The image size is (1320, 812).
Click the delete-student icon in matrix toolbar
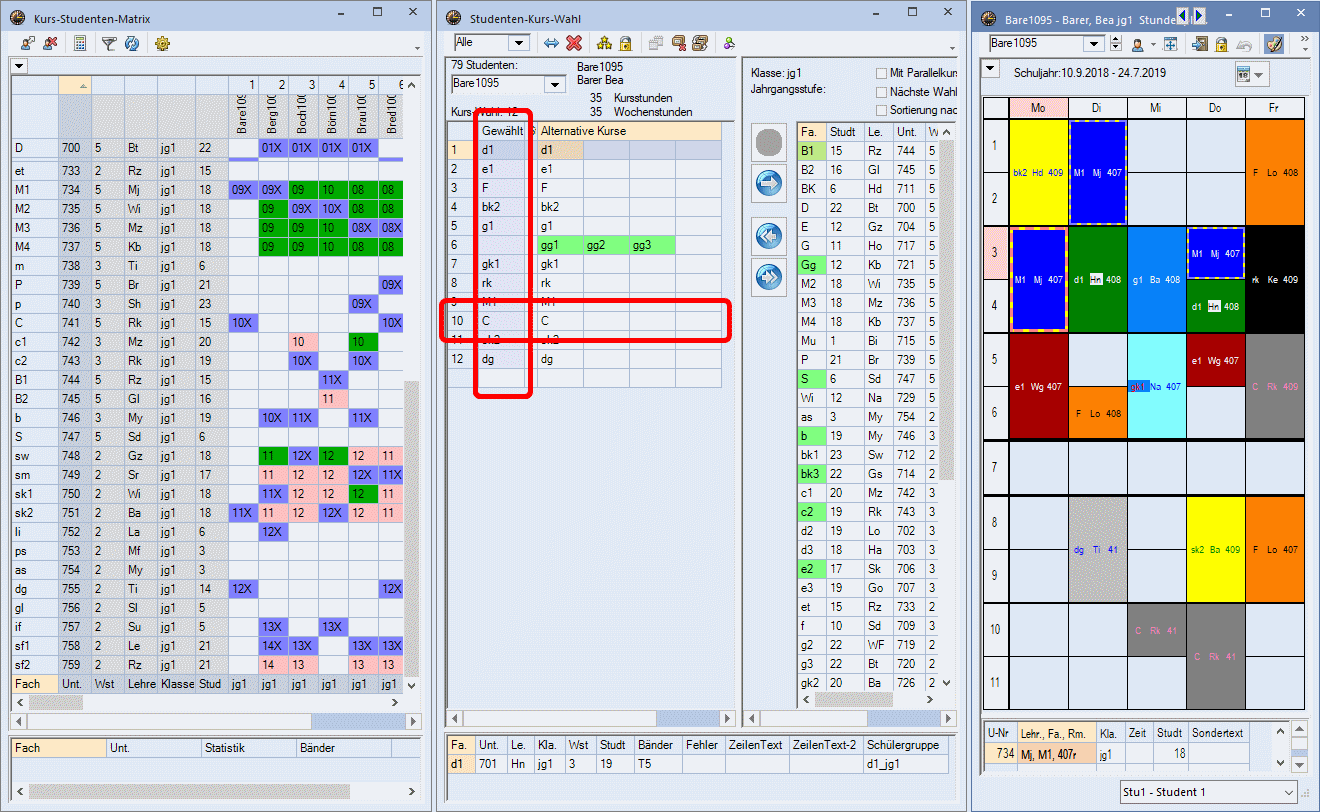(50, 44)
